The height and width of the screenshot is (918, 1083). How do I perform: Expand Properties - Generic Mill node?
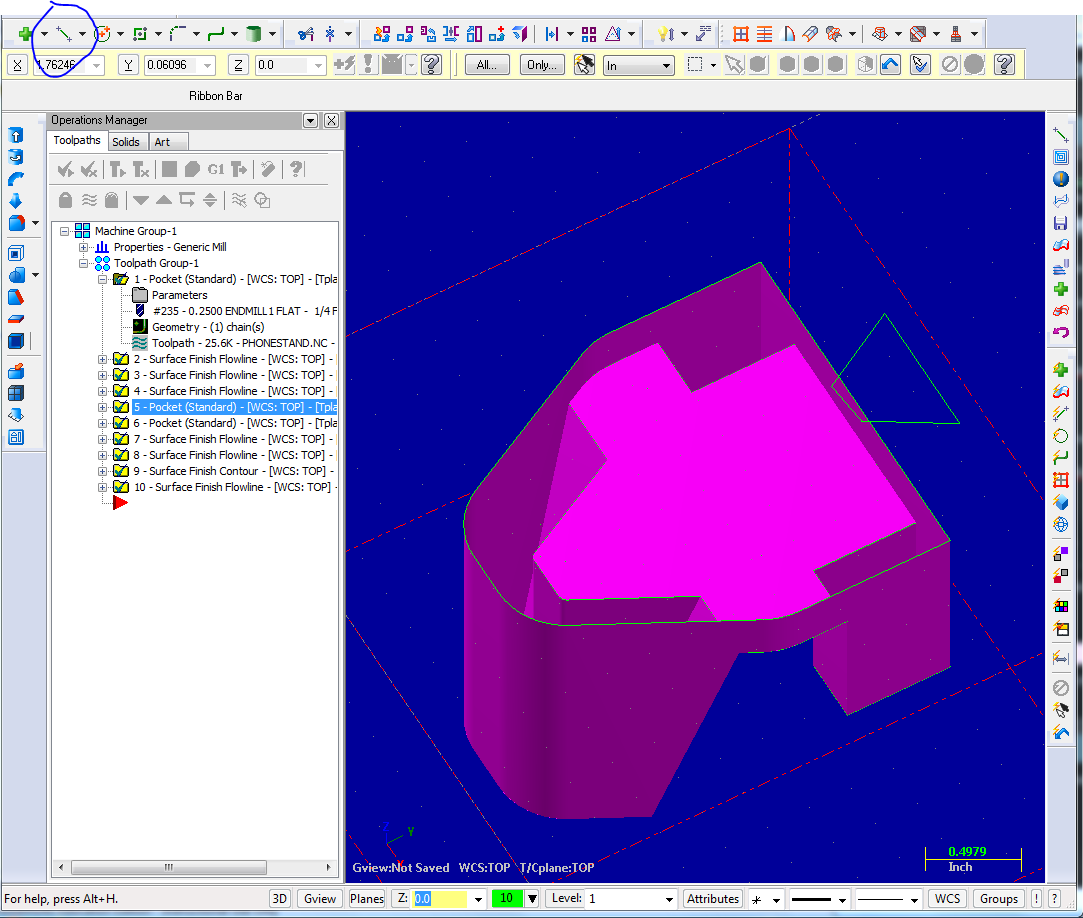(x=84, y=247)
